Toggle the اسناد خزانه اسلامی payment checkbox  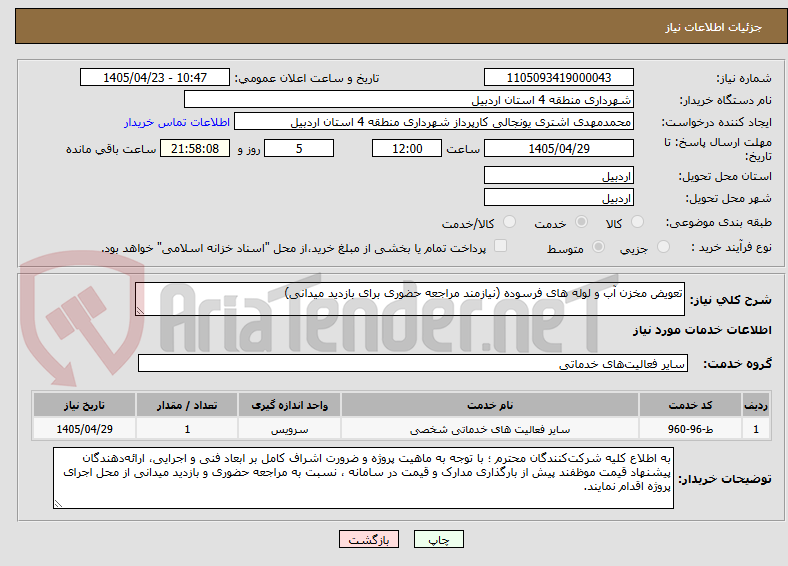click(x=501, y=246)
